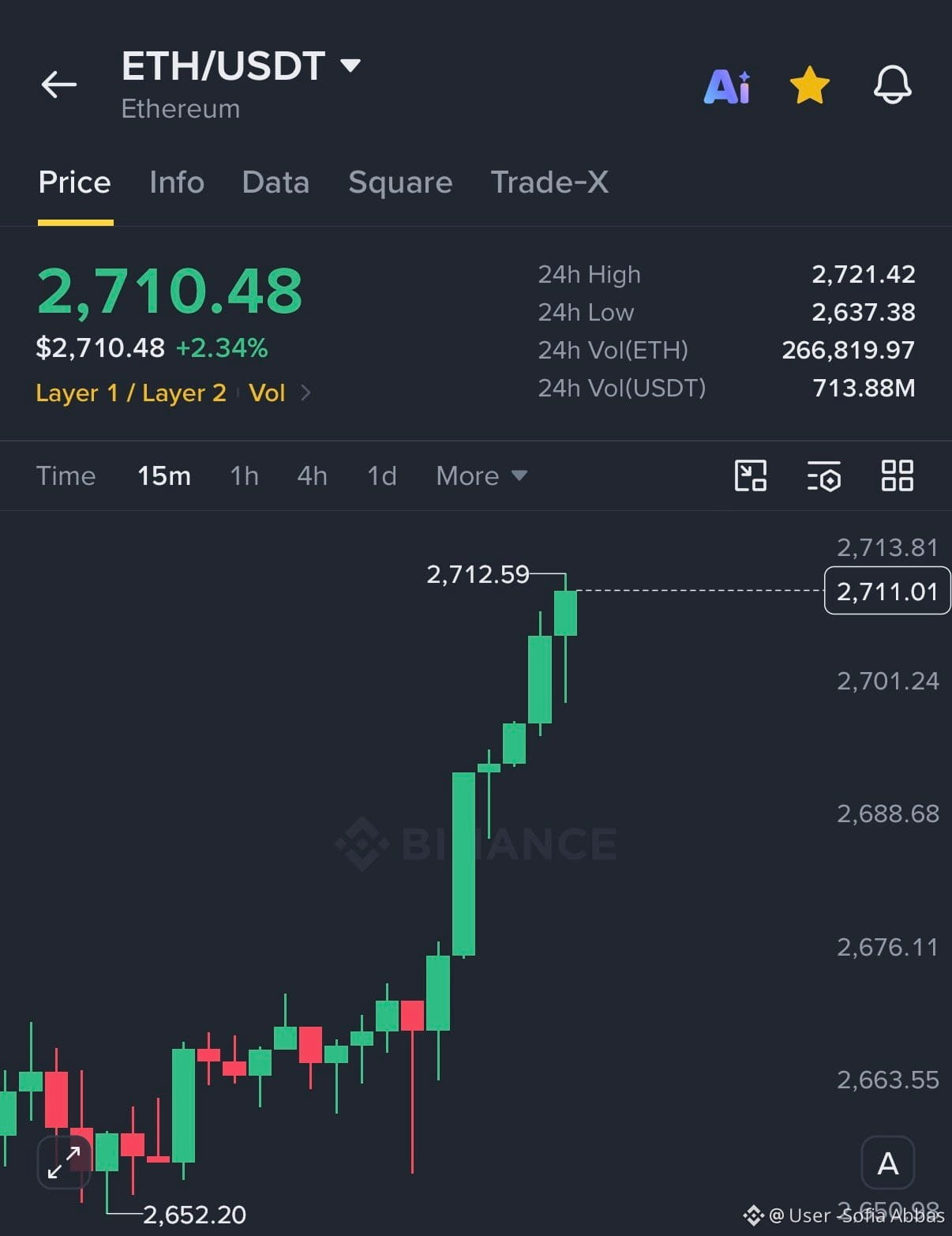
Task: Open the grid layout icon
Action: (898, 475)
